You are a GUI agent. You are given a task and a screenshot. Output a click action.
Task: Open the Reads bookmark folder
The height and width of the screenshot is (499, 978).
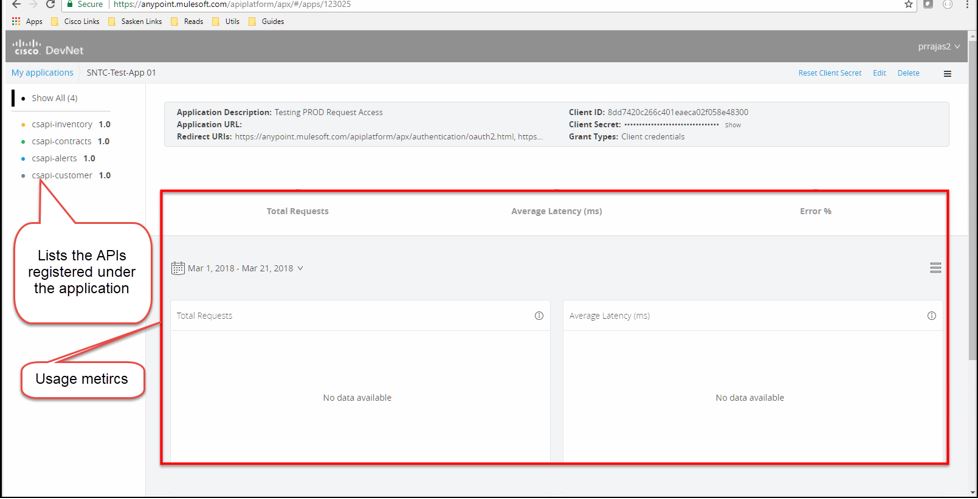(187, 21)
